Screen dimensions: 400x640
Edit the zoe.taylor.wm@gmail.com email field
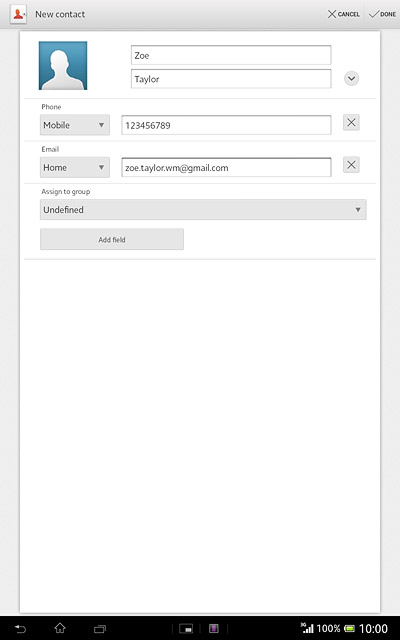(226, 167)
